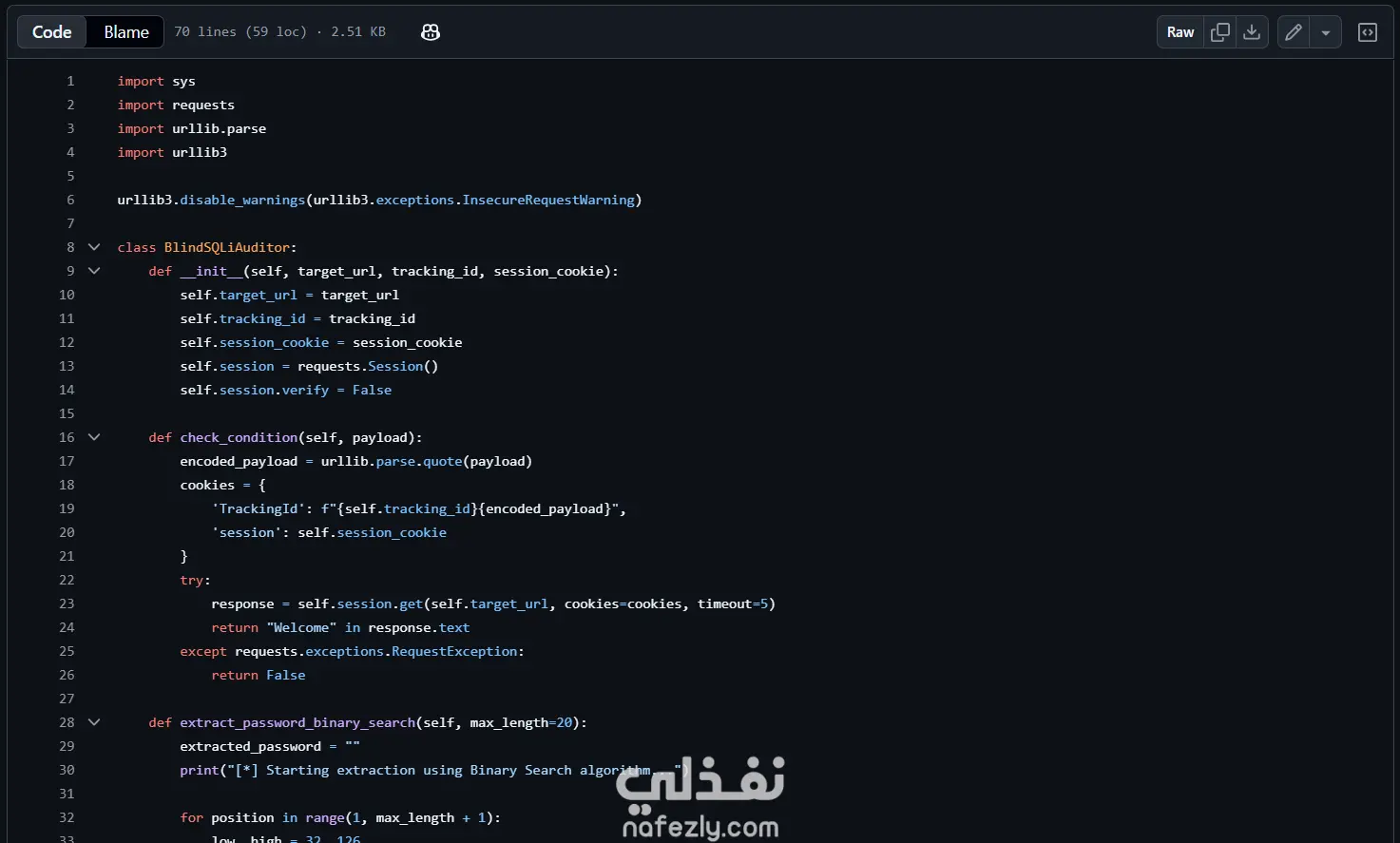This screenshot has width=1400, height=843.
Task: Click "Welcome" string on line 24
Action: pos(301,627)
